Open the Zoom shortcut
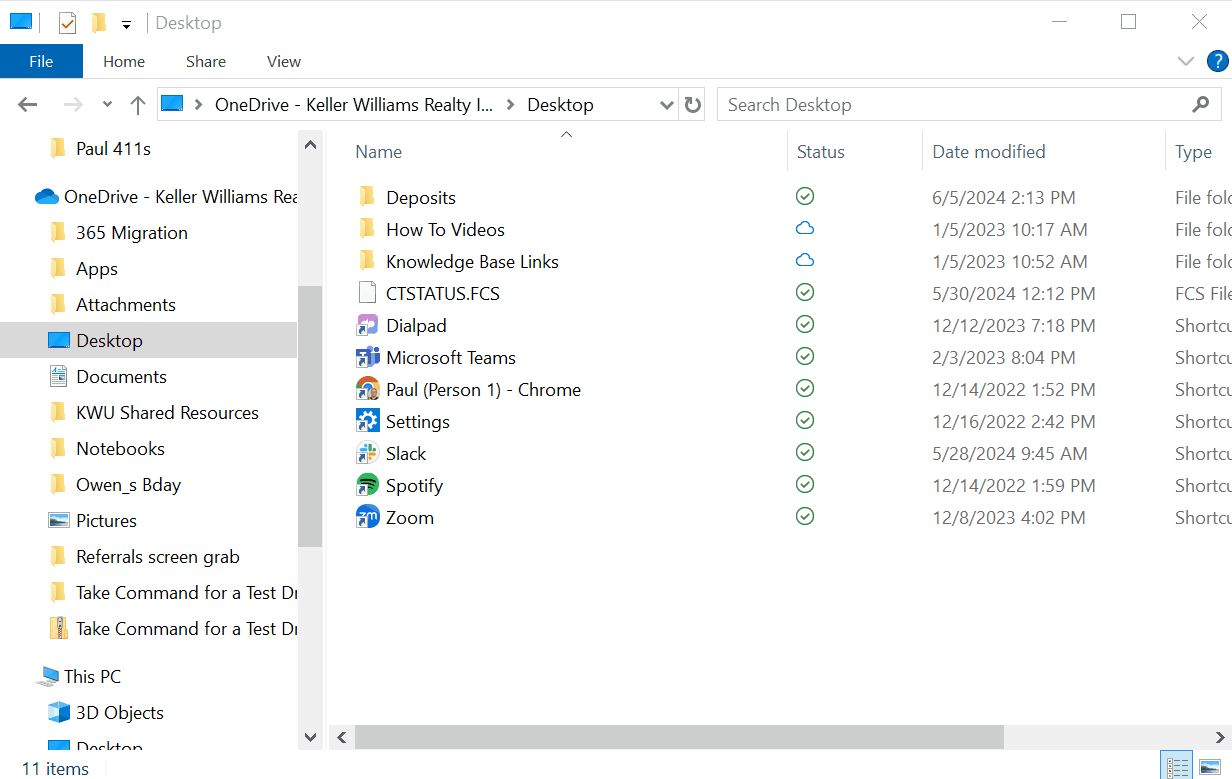The width and height of the screenshot is (1232, 779). click(410, 517)
